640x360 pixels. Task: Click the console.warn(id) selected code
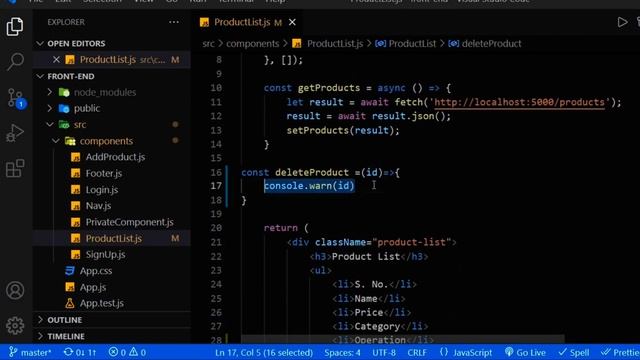point(309,186)
